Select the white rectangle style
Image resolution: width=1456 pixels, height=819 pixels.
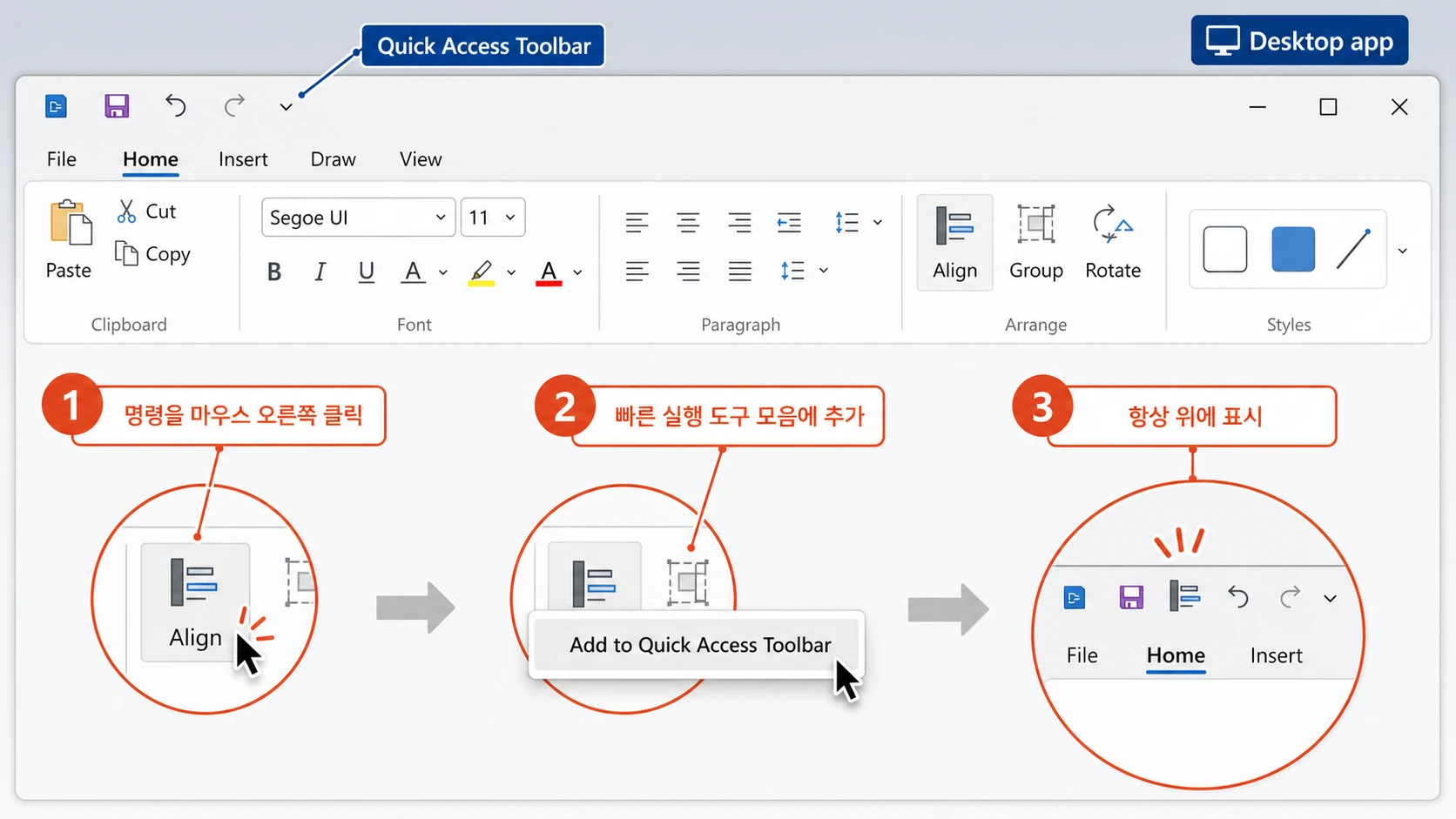coord(1225,250)
